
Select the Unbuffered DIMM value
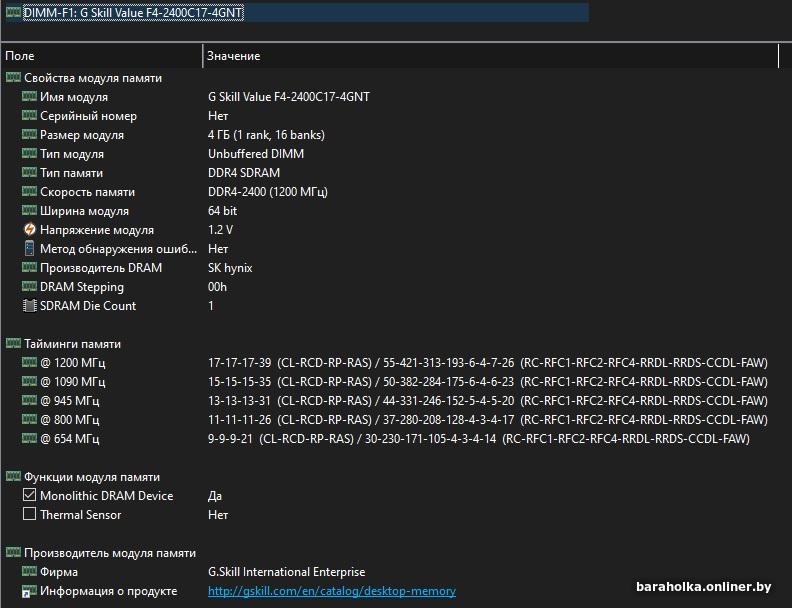(256, 154)
